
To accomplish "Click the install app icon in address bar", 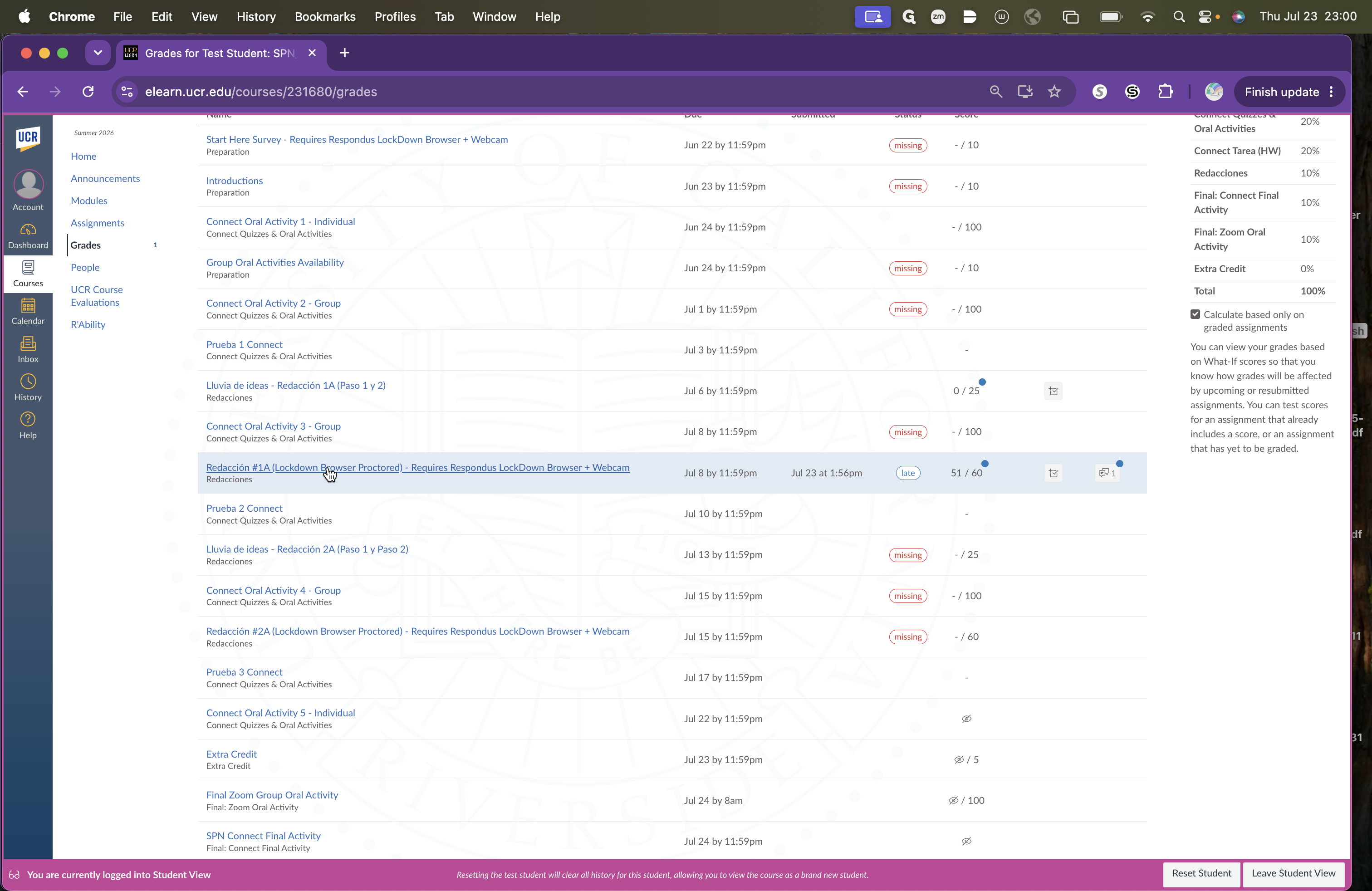I will coord(1025,92).
